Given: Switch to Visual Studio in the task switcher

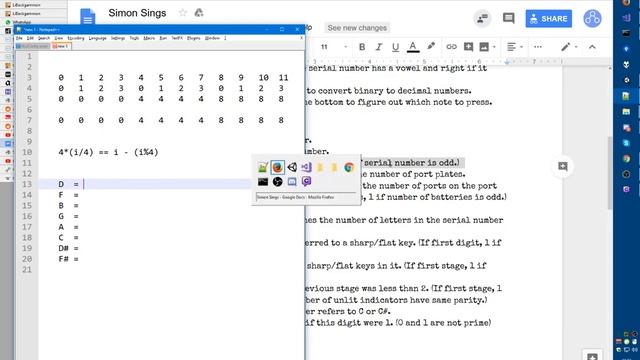Looking at the screenshot, I should (x=306, y=167).
